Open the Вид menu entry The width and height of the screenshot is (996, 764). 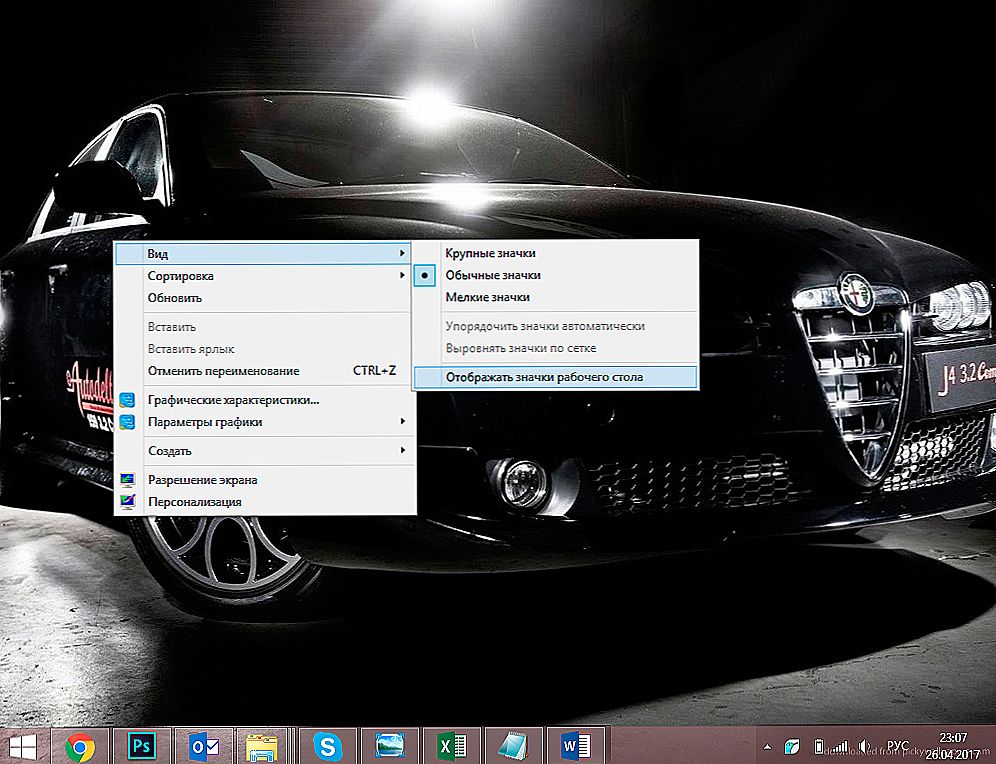point(264,253)
